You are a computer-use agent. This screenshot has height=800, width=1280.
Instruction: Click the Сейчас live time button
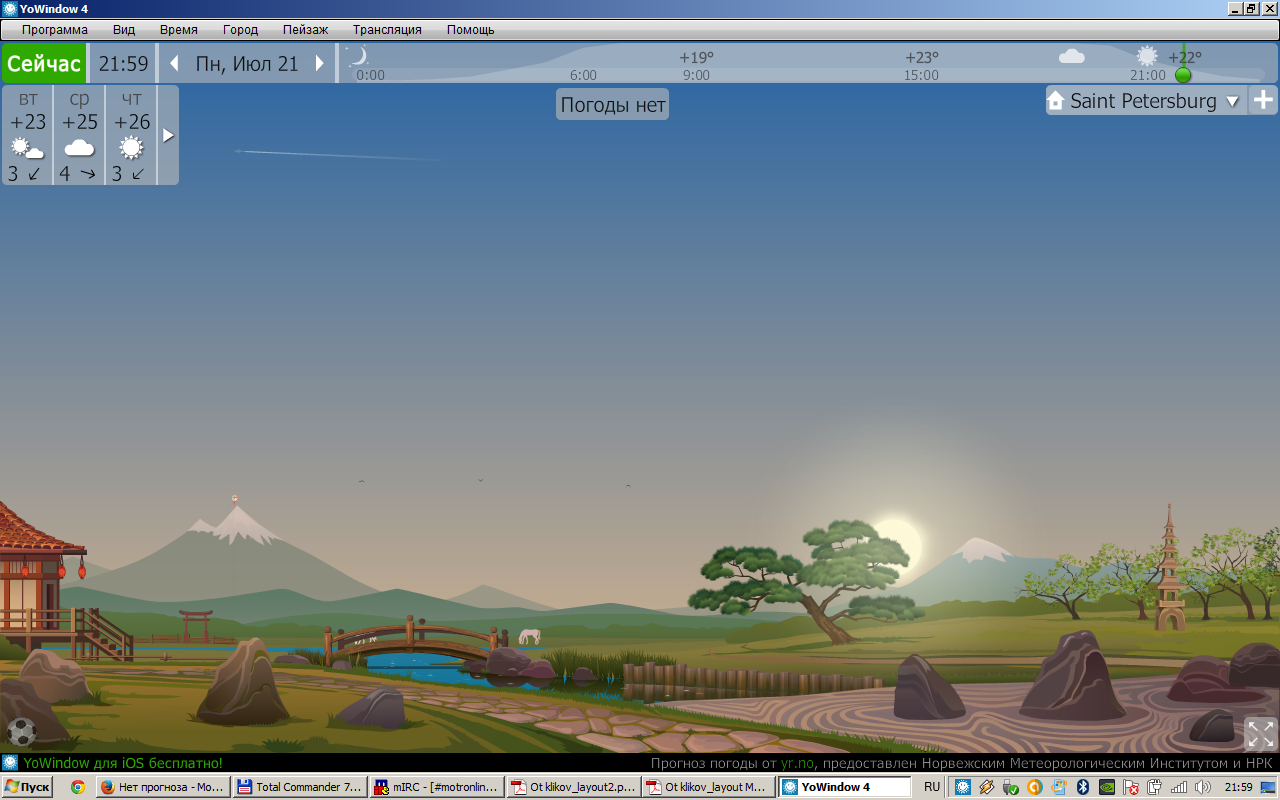coord(44,64)
